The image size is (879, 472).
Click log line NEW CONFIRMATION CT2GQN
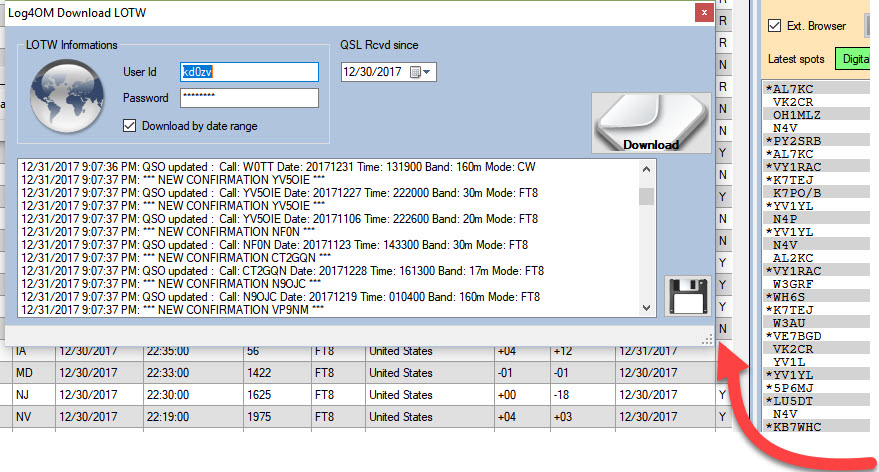tap(176, 258)
